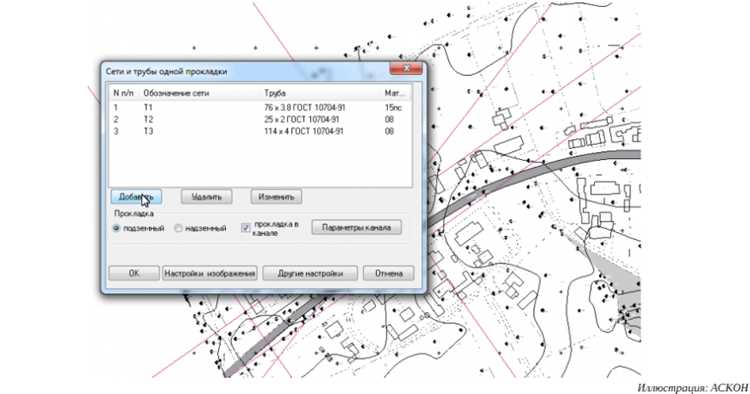
Task: Click the Обозначение сети column header
Action: click(x=176, y=93)
